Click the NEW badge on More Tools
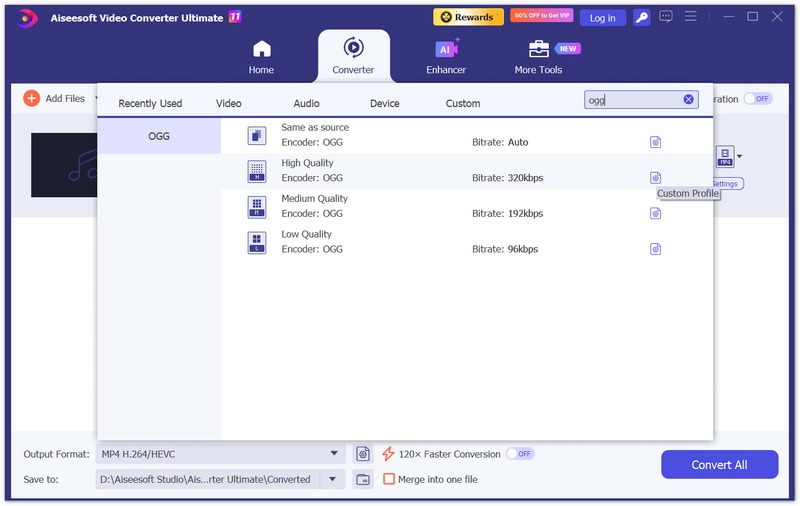The image size is (800, 506). point(567,49)
